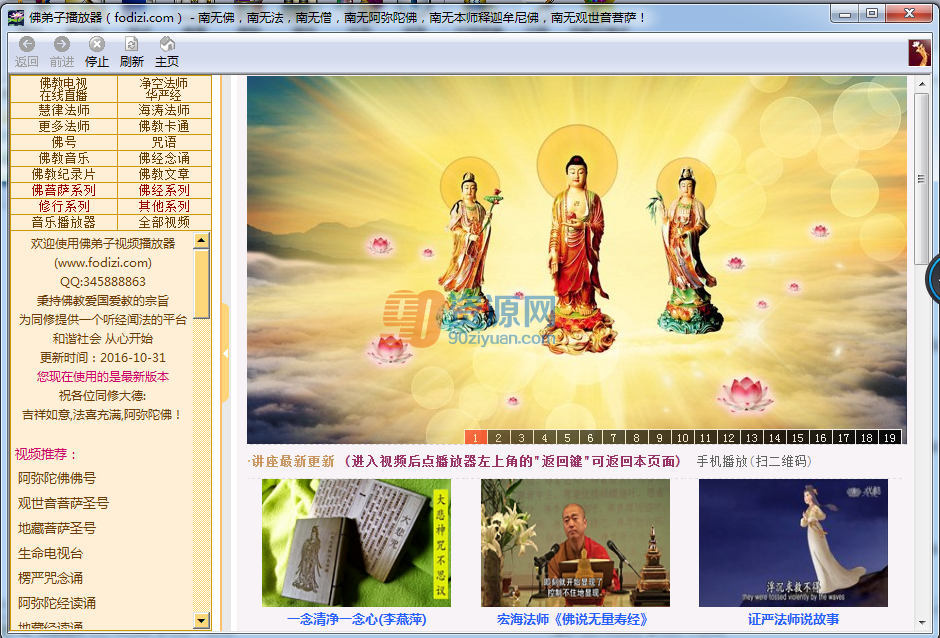Select 海涛法师 category
940x638 pixels.
[164, 110]
